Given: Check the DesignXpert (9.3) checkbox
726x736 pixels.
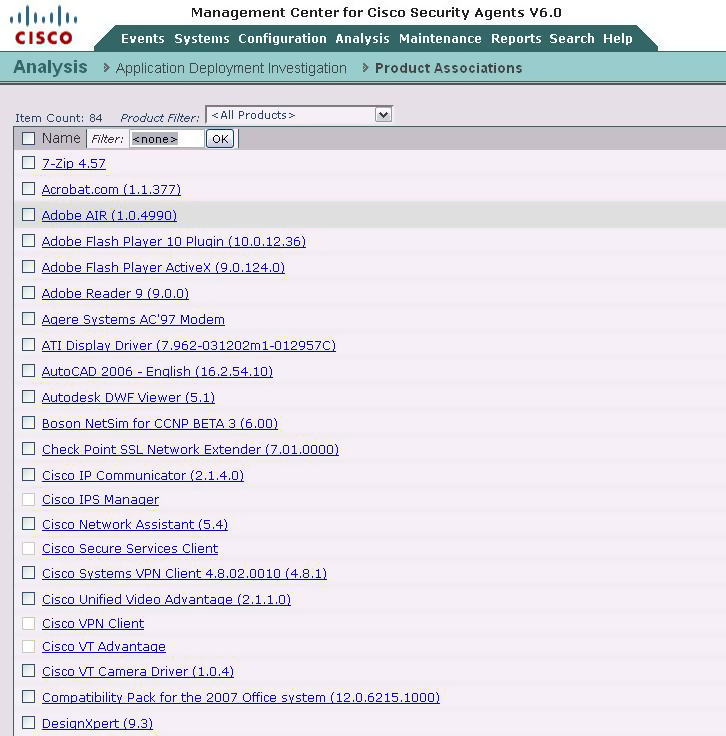Looking at the screenshot, I should click(x=29, y=723).
